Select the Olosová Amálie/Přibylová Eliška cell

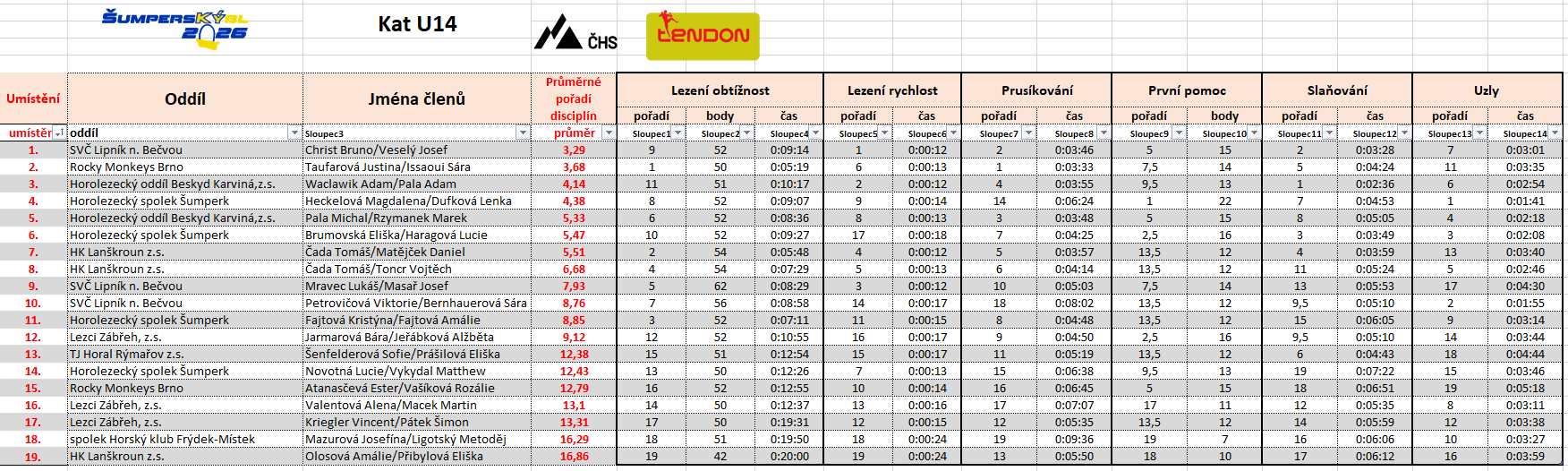(x=394, y=457)
